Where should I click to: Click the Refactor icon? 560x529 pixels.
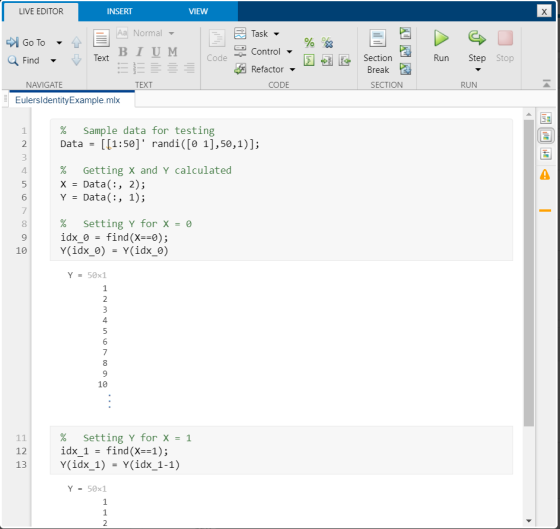pyautogui.click(x=240, y=69)
